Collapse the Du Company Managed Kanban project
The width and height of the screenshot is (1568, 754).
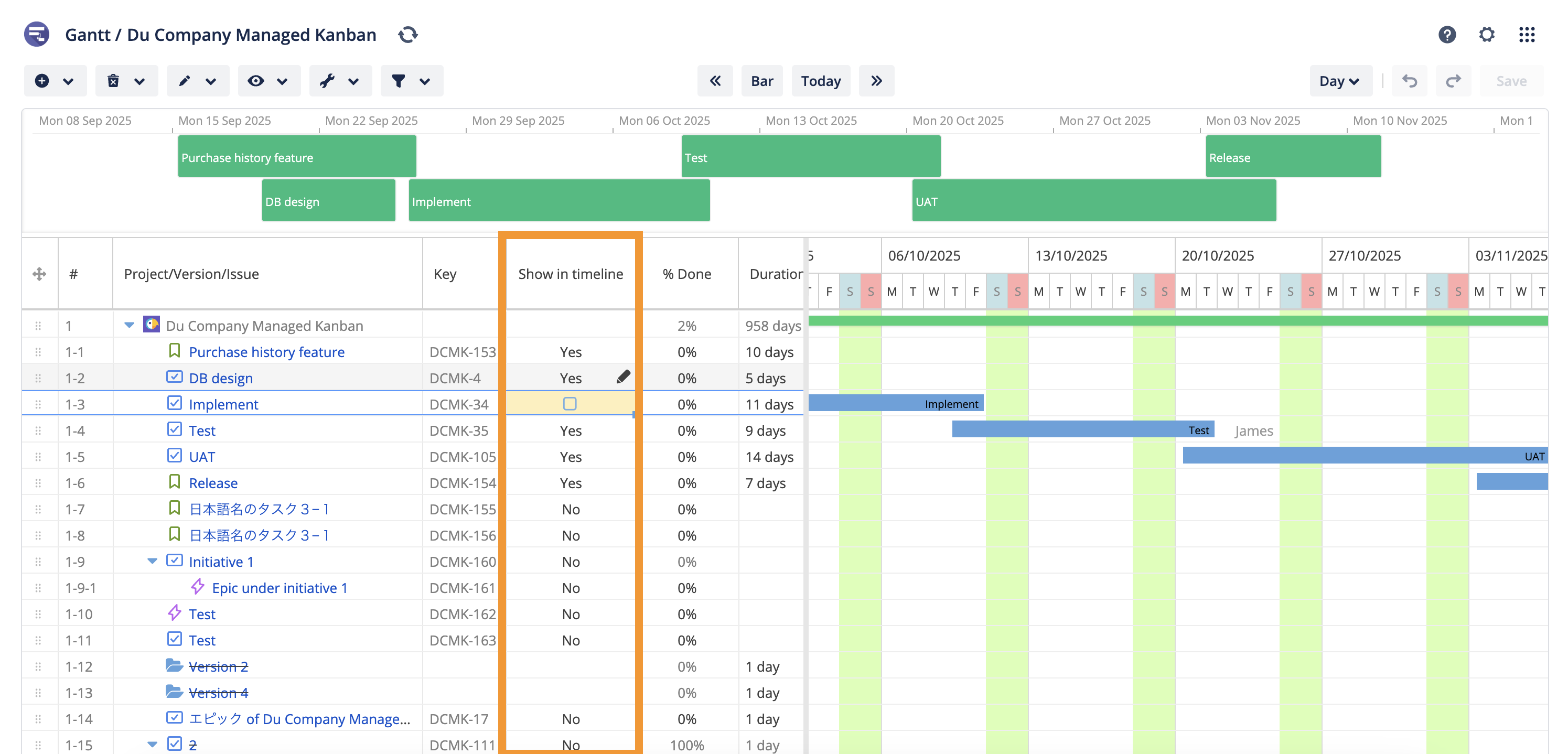[x=129, y=325]
